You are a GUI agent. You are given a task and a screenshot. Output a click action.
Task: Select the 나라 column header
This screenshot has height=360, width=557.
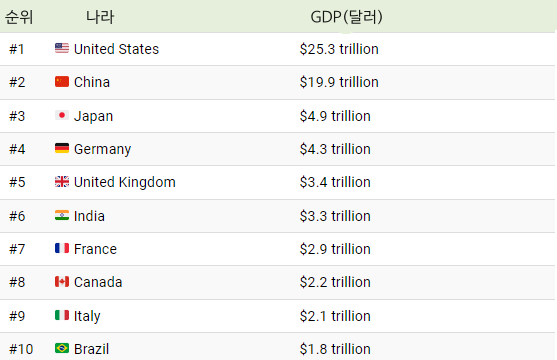click(x=100, y=17)
